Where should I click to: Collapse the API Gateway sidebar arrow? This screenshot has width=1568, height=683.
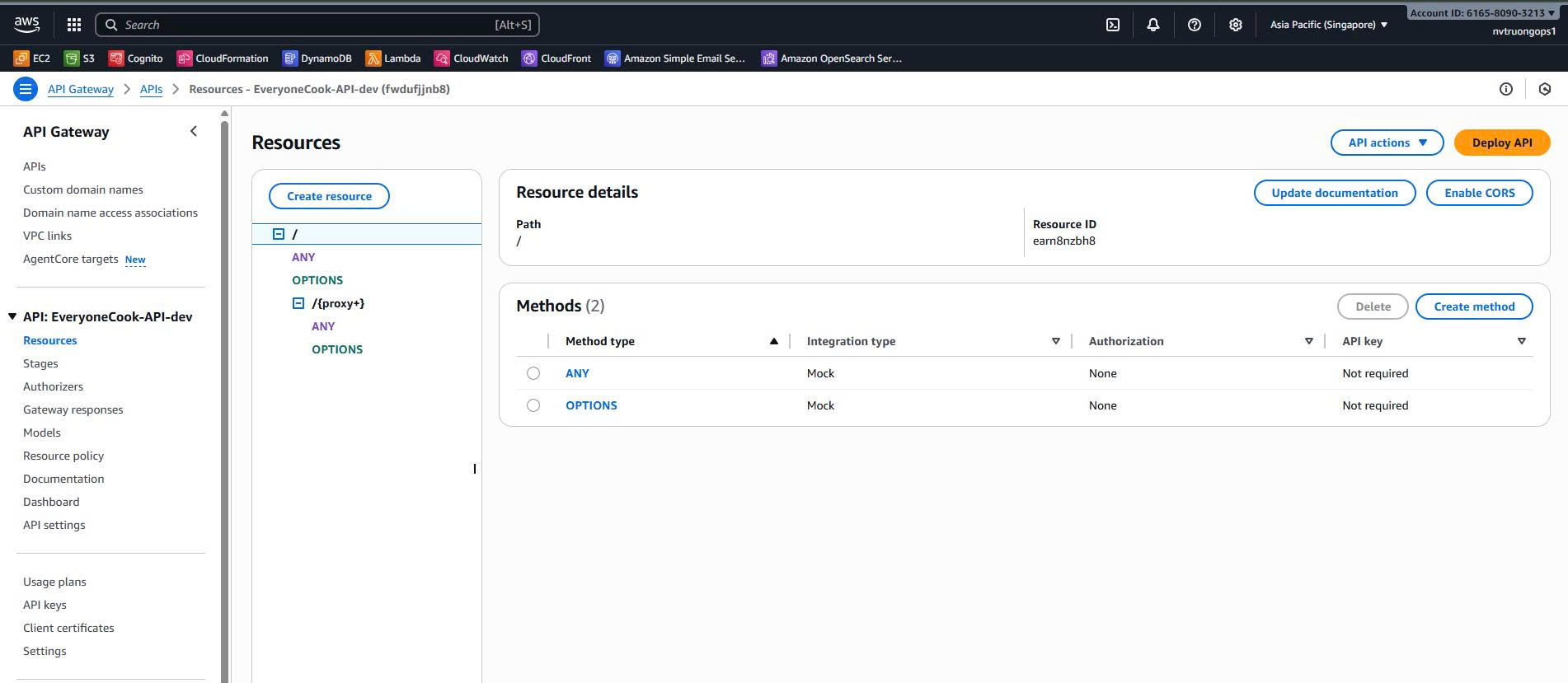pos(194,131)
